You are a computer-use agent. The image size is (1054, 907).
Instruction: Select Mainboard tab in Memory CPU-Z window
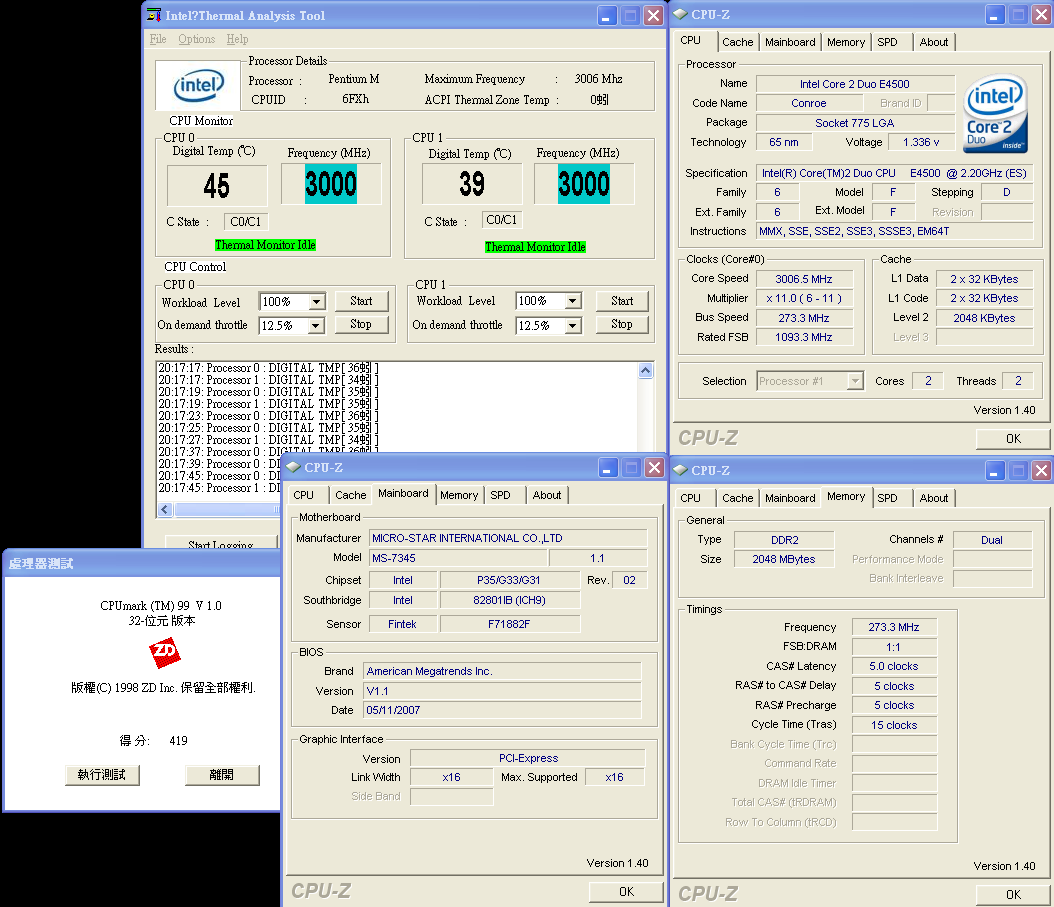[x=790, y=498]
